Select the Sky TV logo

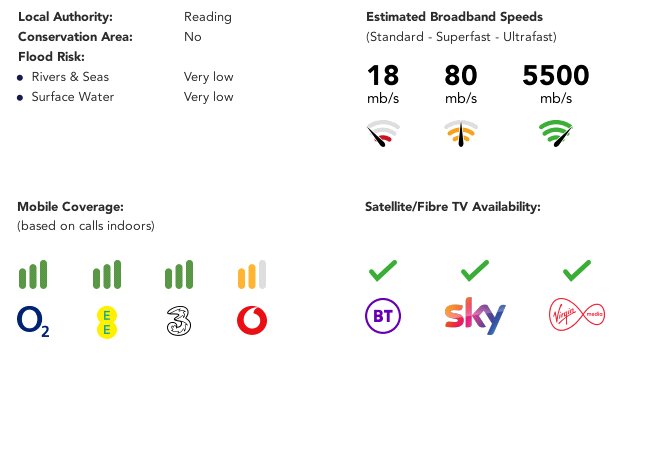(x=475, y=316)
